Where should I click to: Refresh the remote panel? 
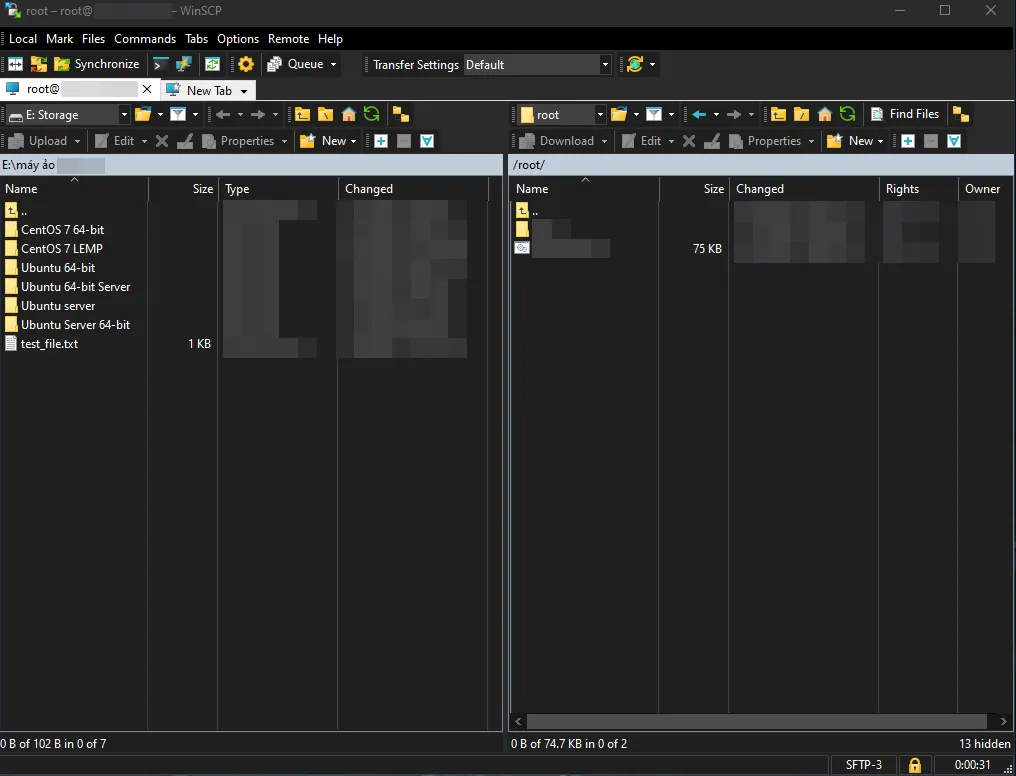tap(848, 115)
